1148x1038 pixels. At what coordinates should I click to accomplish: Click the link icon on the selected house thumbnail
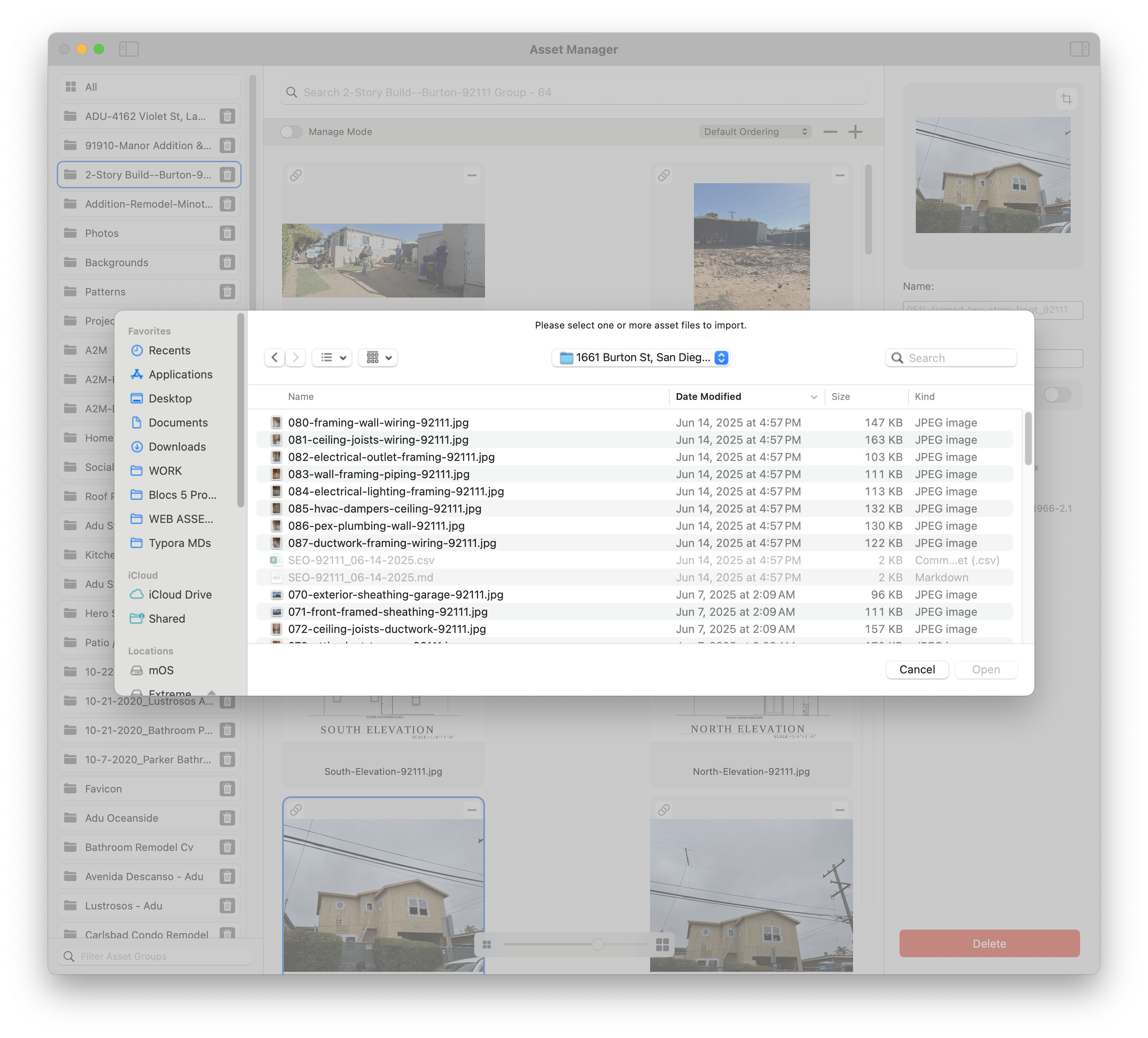point(296,810)
